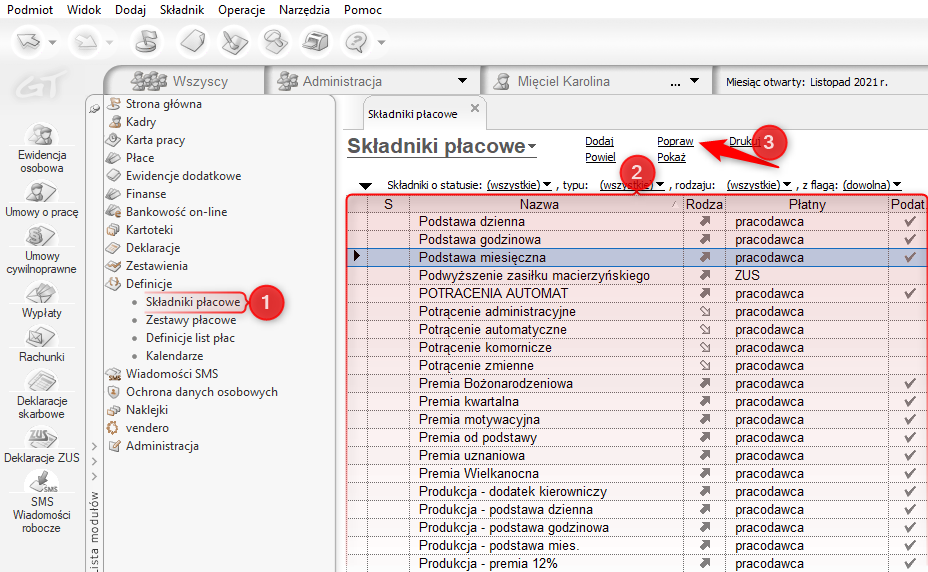Open z flagą (dowolna) filter dropdown
Viewport: 928px width, 572px height.
click(x=872, y=185)
